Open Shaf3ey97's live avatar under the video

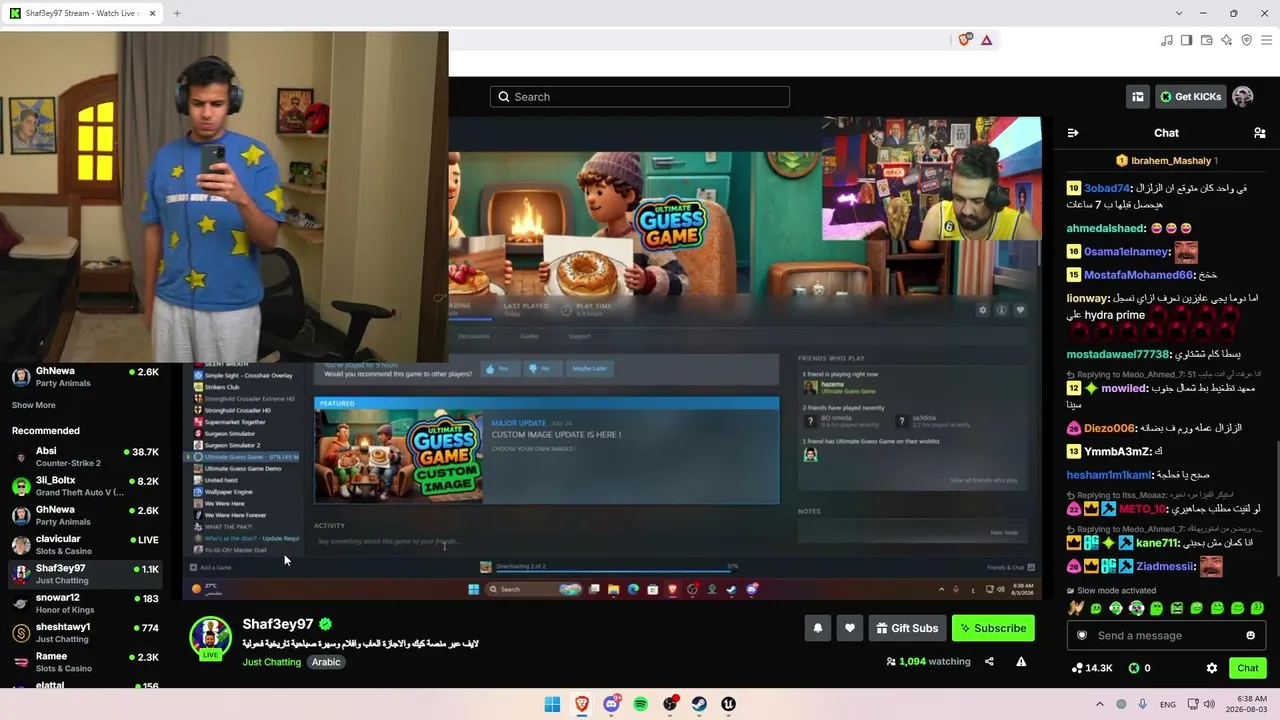point(211,638)
